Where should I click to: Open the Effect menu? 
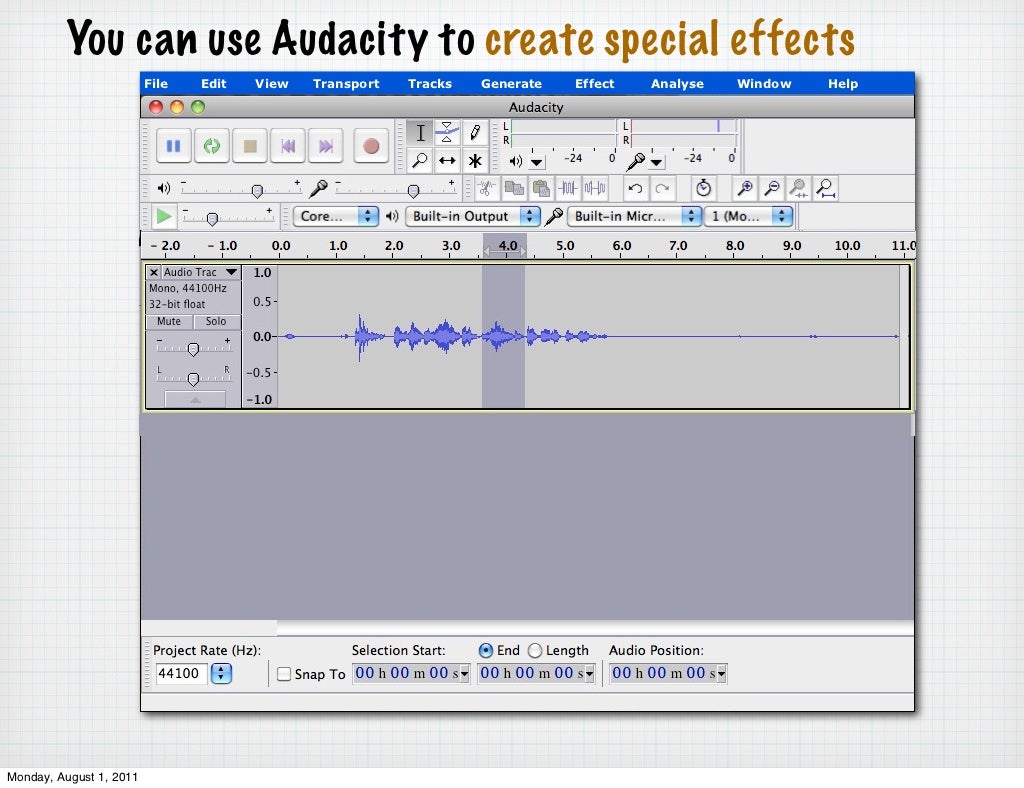[594, 84]
